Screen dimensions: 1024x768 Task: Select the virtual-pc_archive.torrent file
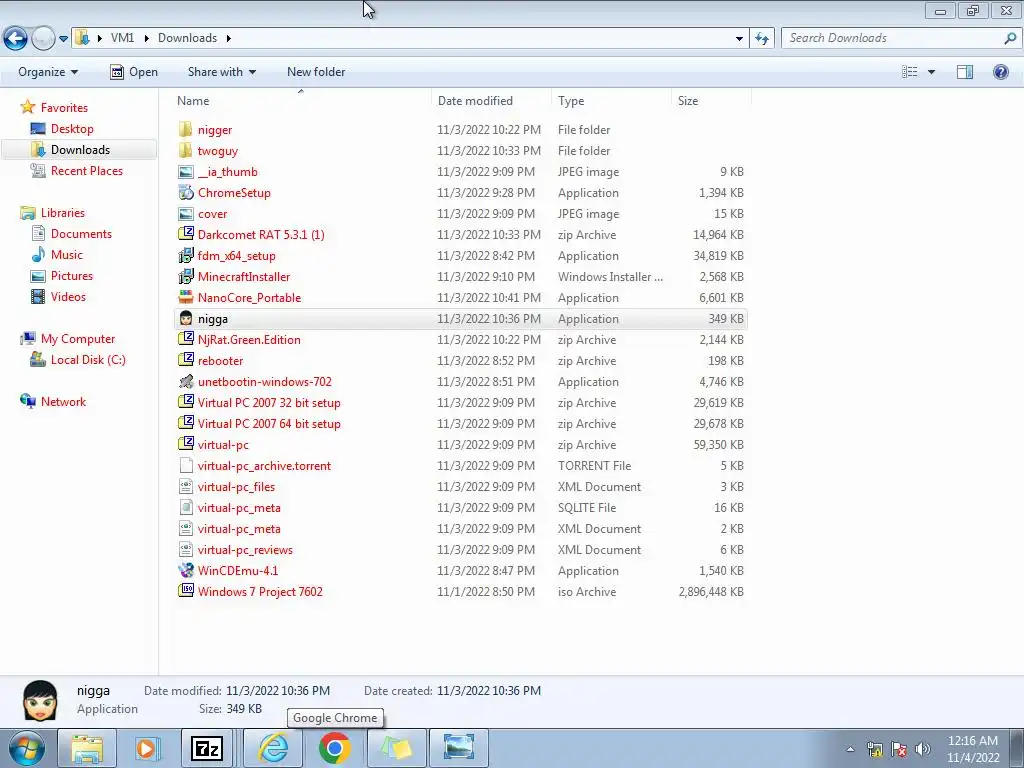264,466
